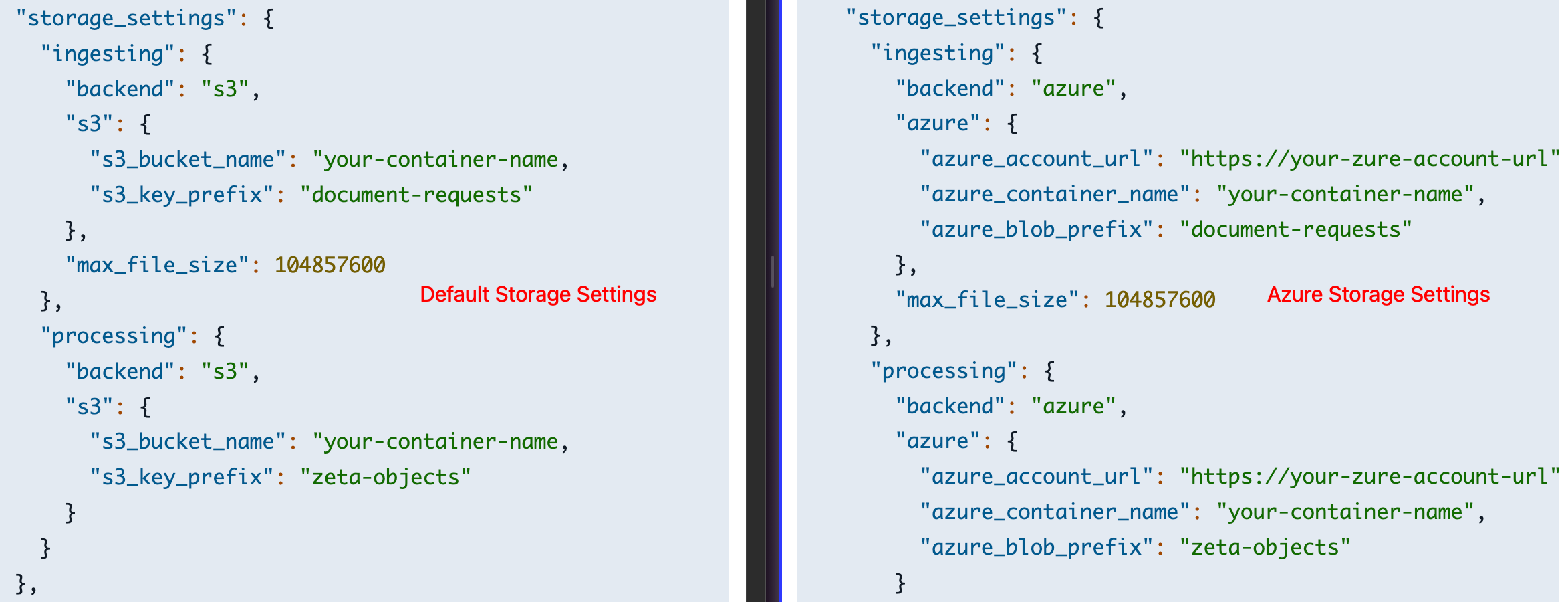Click the "processing" key in the Azure panel
The width and height of the screenshot is (1568, 602).
click(944, 371)
